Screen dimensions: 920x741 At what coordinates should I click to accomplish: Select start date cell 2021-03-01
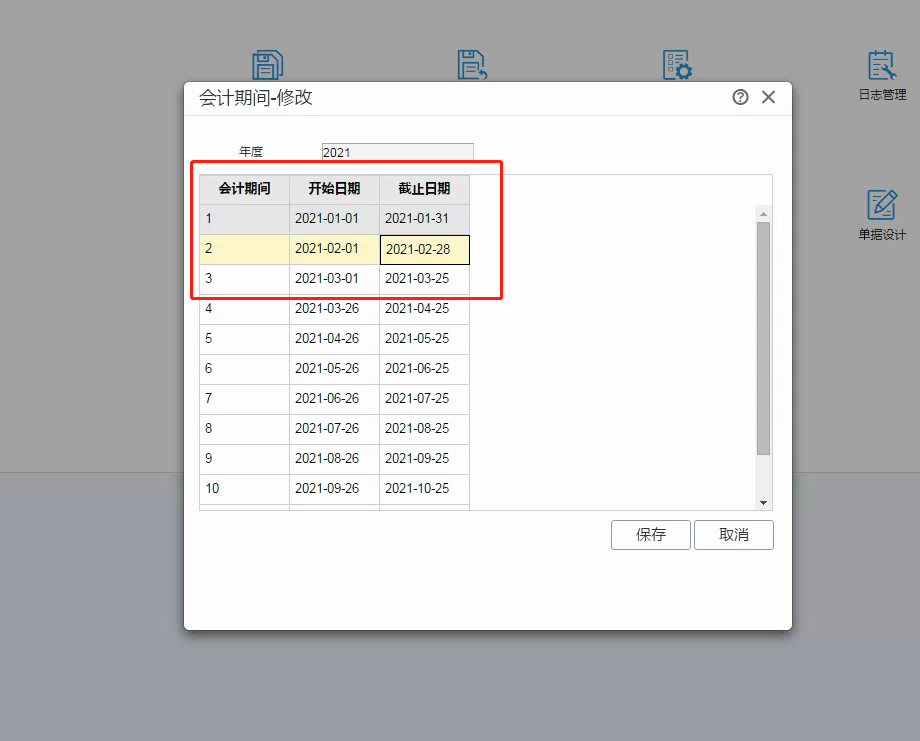coord(334,279)
